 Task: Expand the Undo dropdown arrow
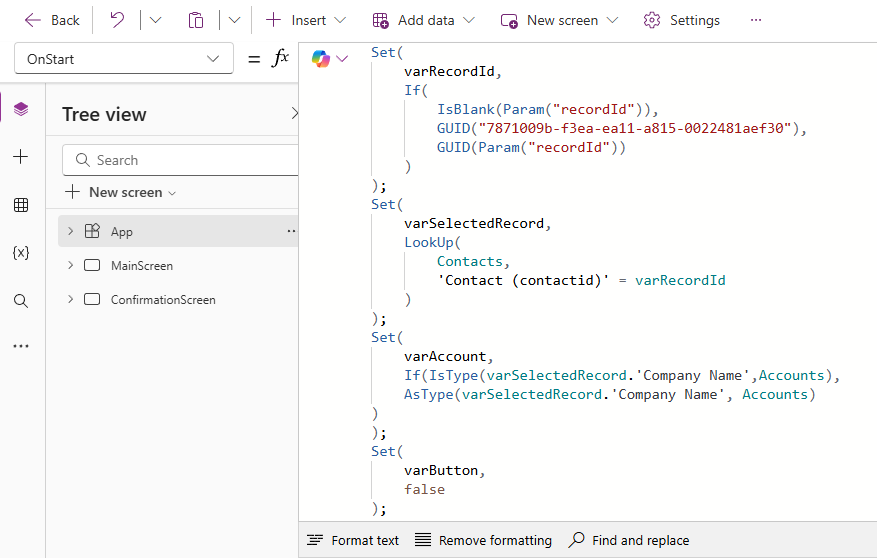click(x=155, y=20)
